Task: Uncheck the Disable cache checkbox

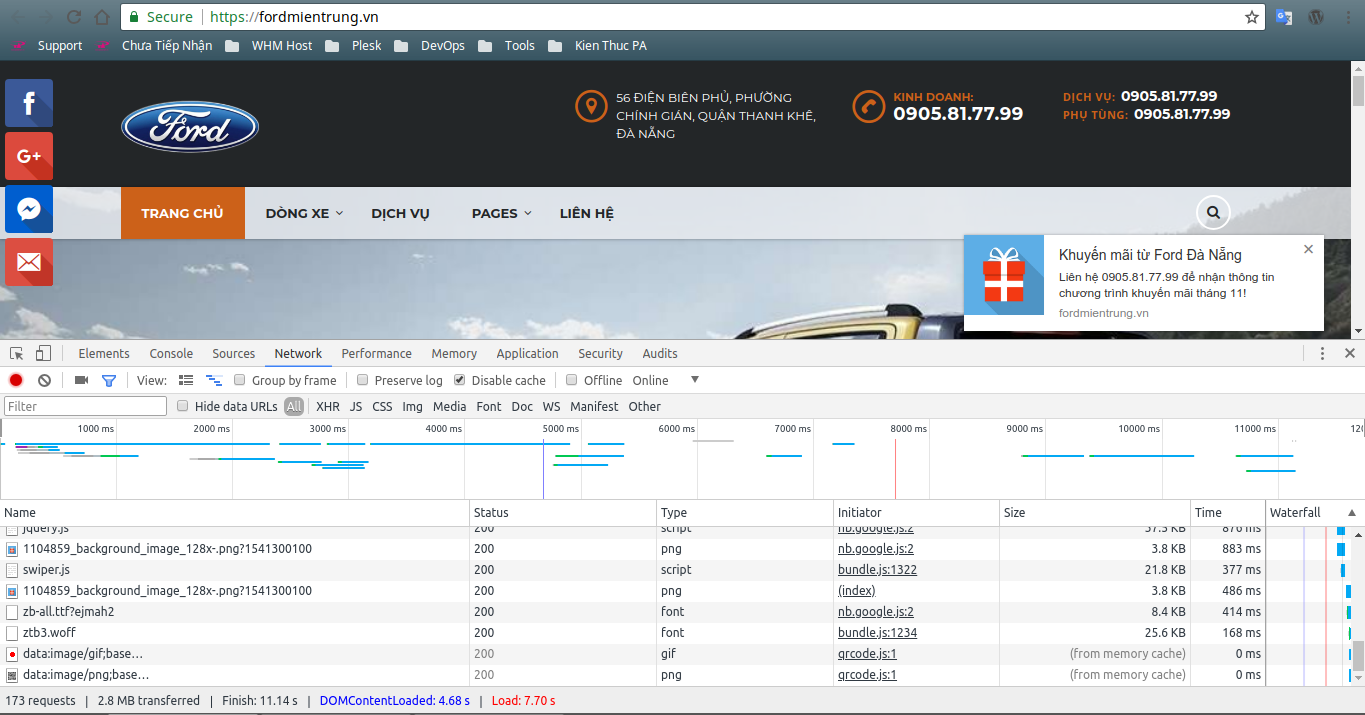Action: (x=459, y=380)
